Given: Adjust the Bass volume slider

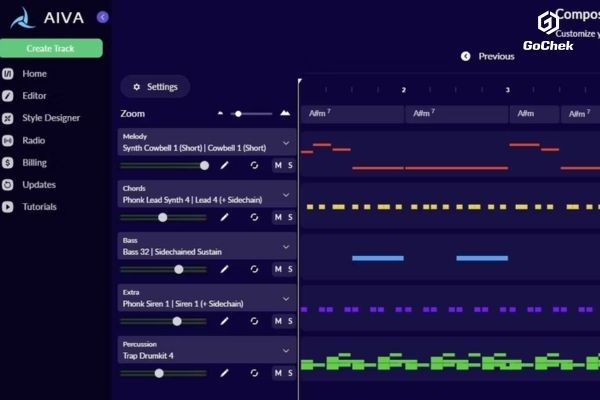Looking at the screenshot, I should 164,269.
